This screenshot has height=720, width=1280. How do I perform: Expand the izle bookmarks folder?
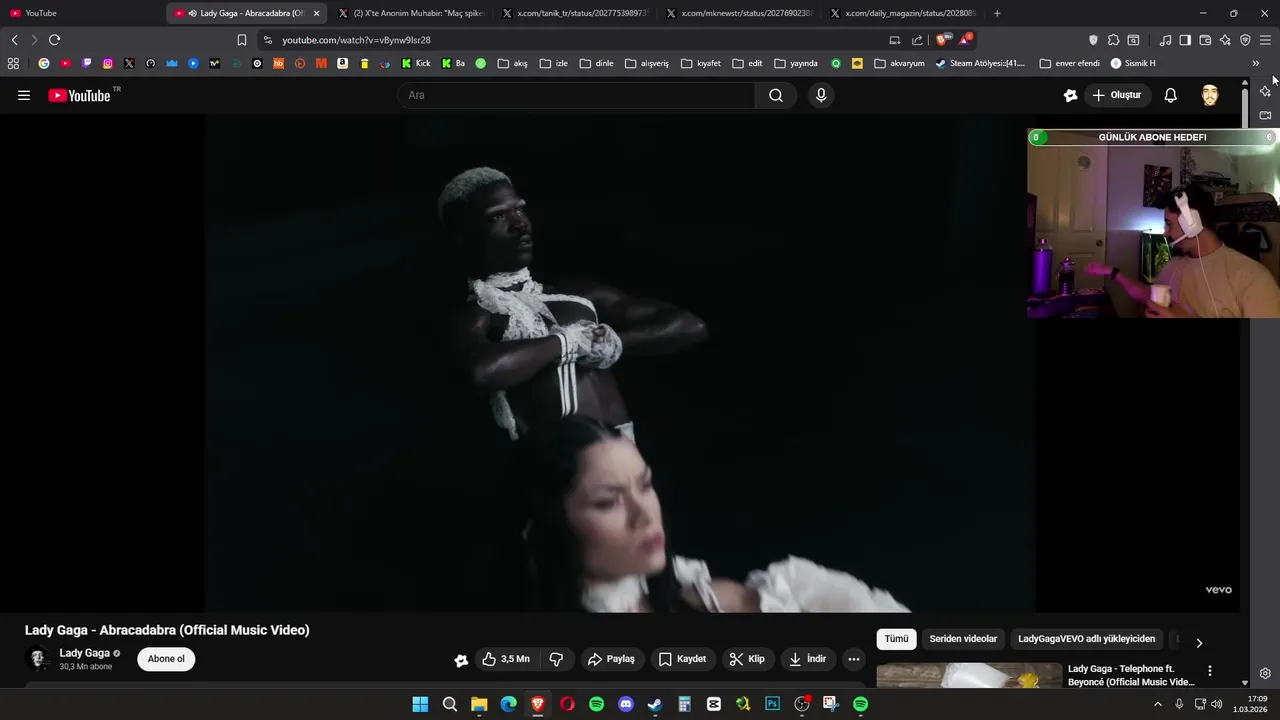[553, 63]
